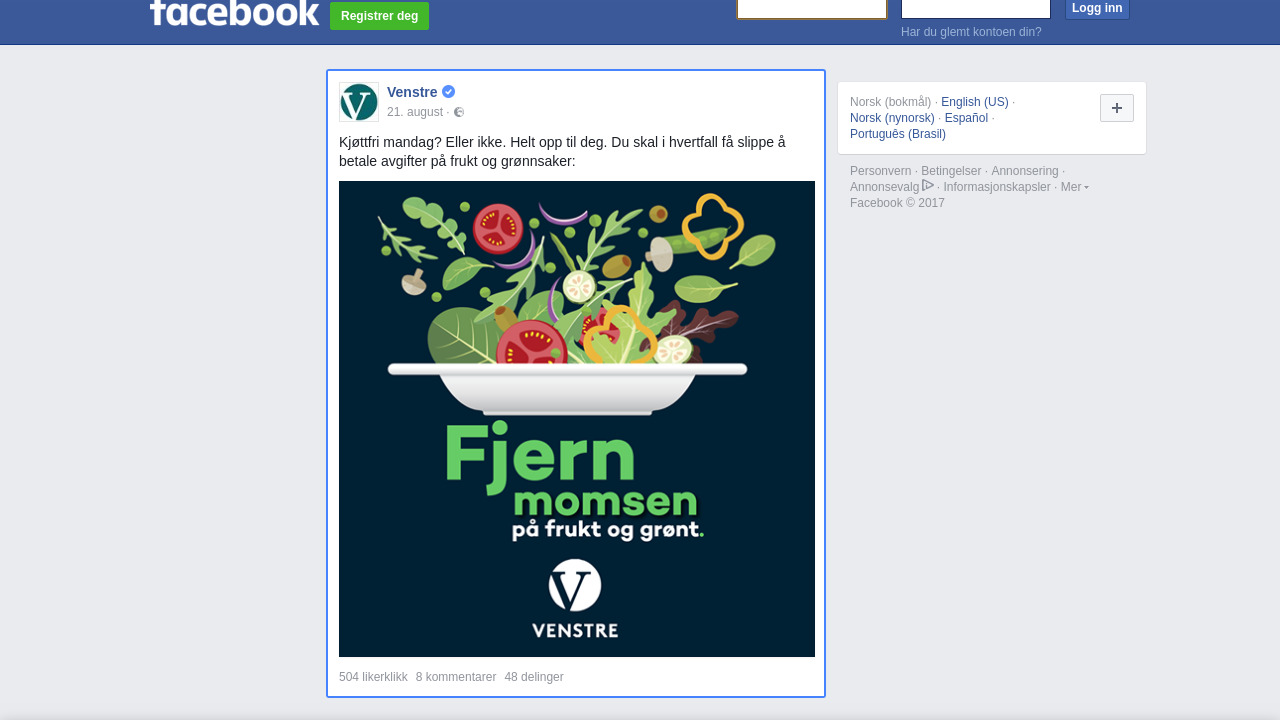
Task: Open the forgotten account link
Action: (x=971, y=32)
